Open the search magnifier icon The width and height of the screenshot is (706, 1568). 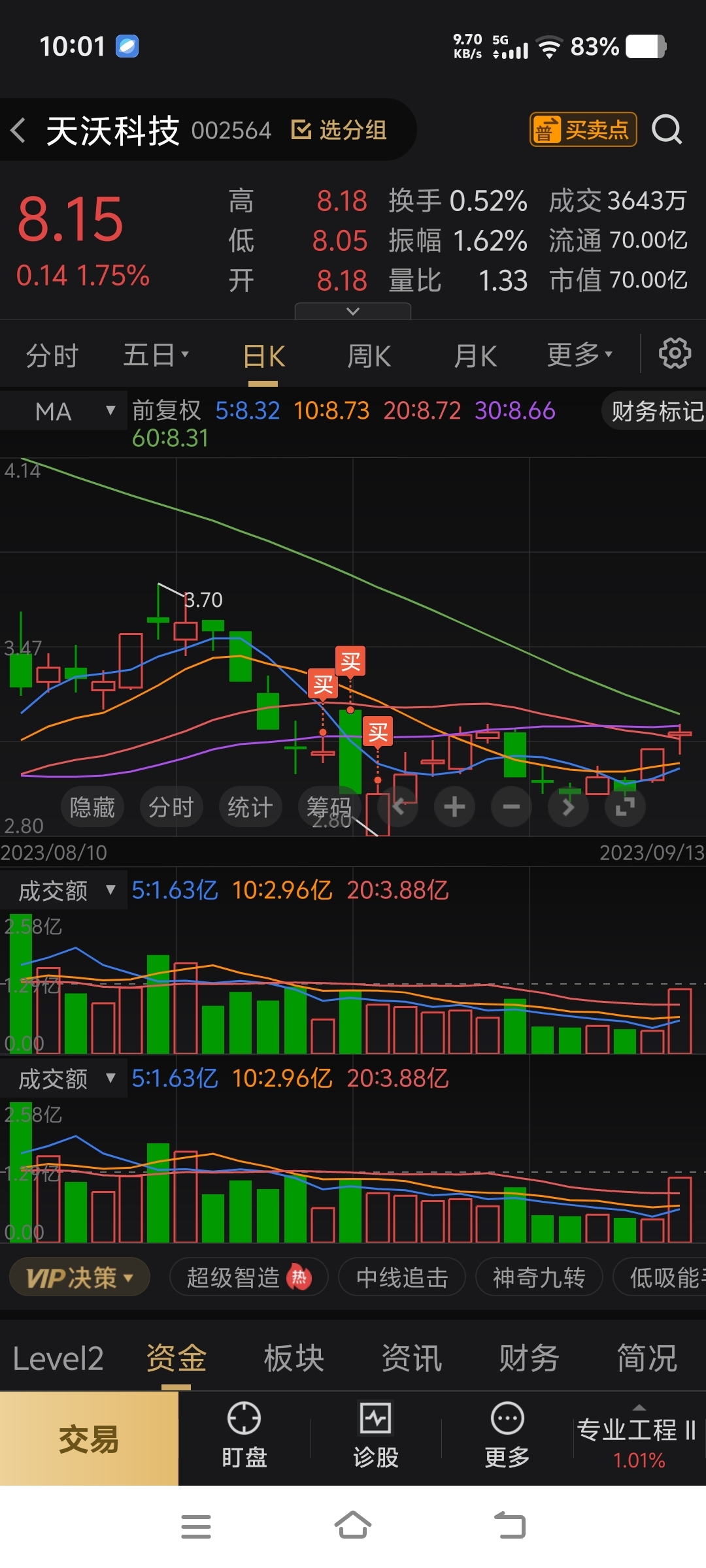[x=667, y=129]
